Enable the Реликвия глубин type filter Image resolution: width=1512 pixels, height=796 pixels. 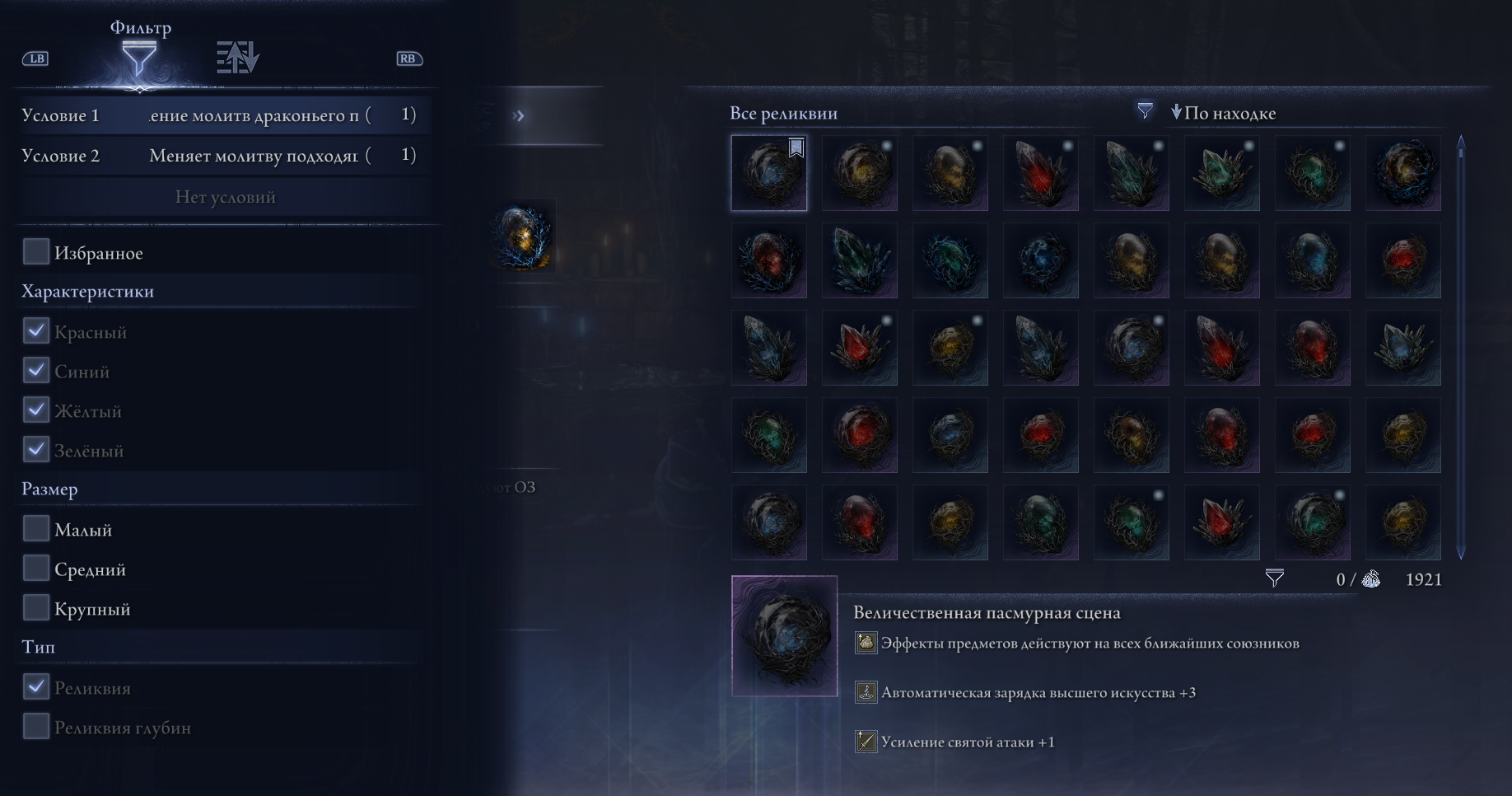click(36, 726)
